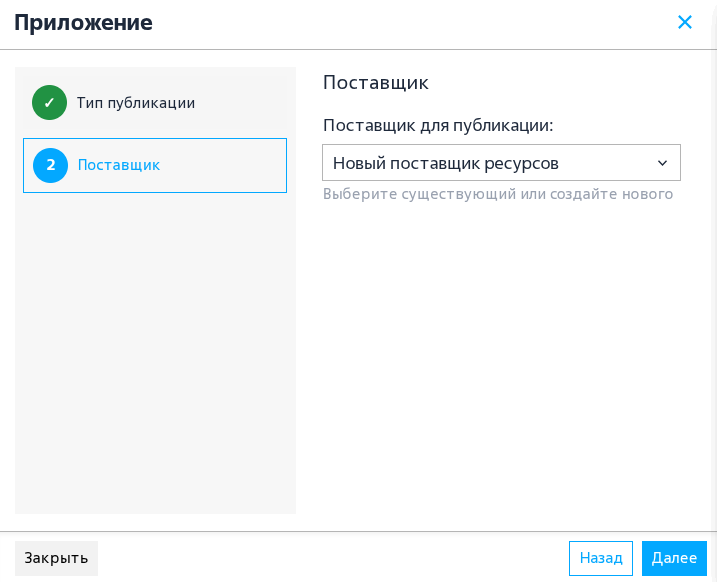The image size is (717, 582).
Task: Click the blue Поставщик link text in the sidebar
Action: pyautogui.click(x=119, y=165)
